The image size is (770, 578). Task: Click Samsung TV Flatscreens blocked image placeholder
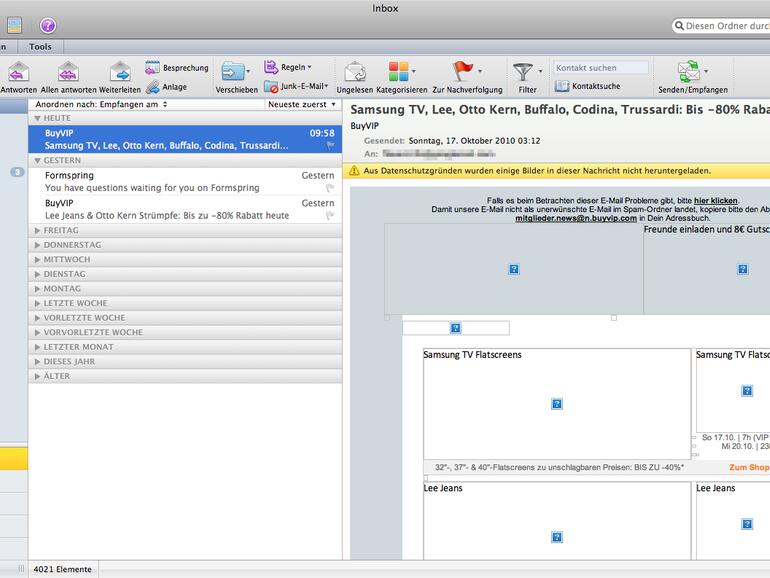pyautogui.click(x=557, y=404)
